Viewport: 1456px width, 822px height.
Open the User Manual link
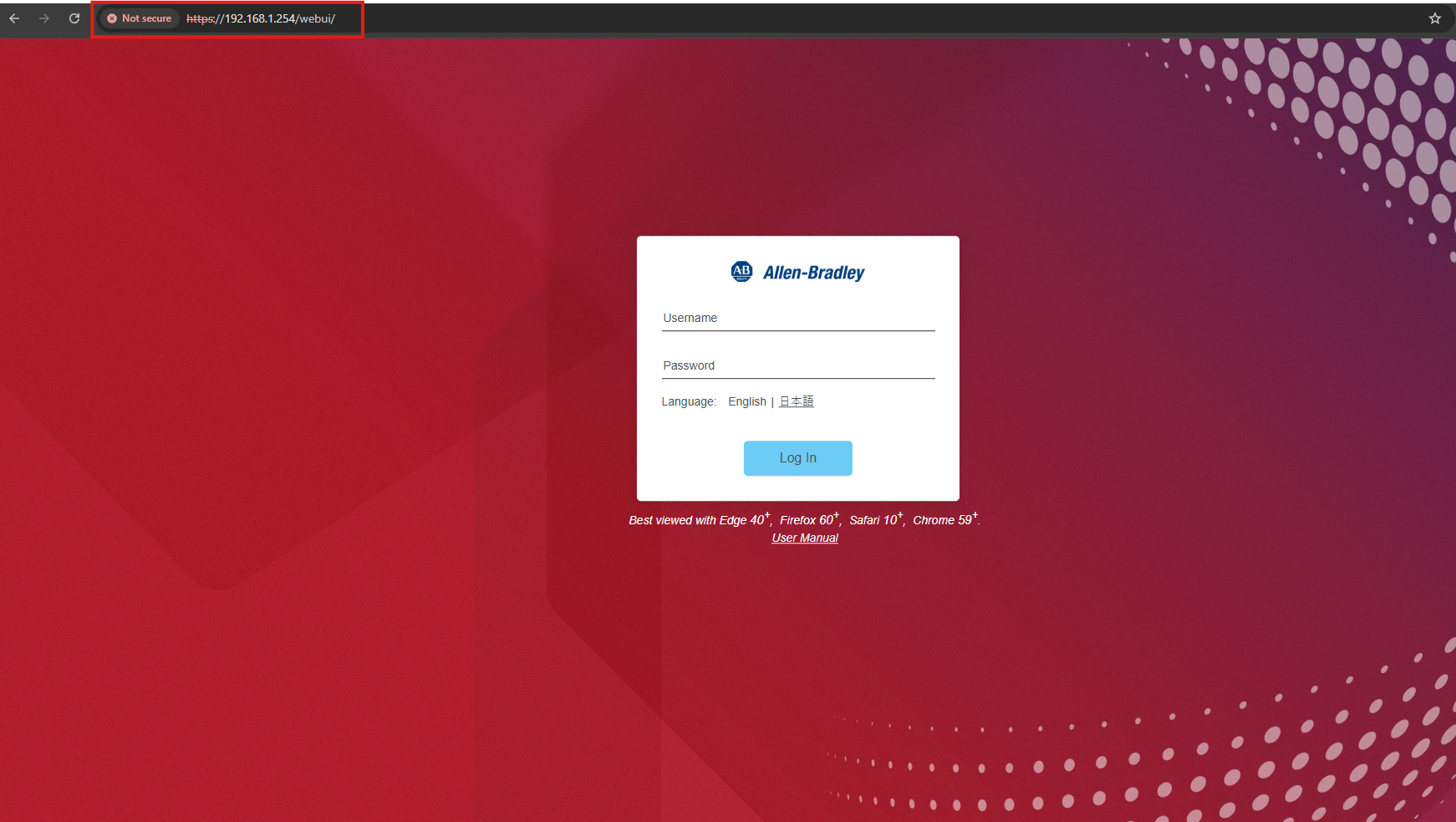click(x=805, y=538)
